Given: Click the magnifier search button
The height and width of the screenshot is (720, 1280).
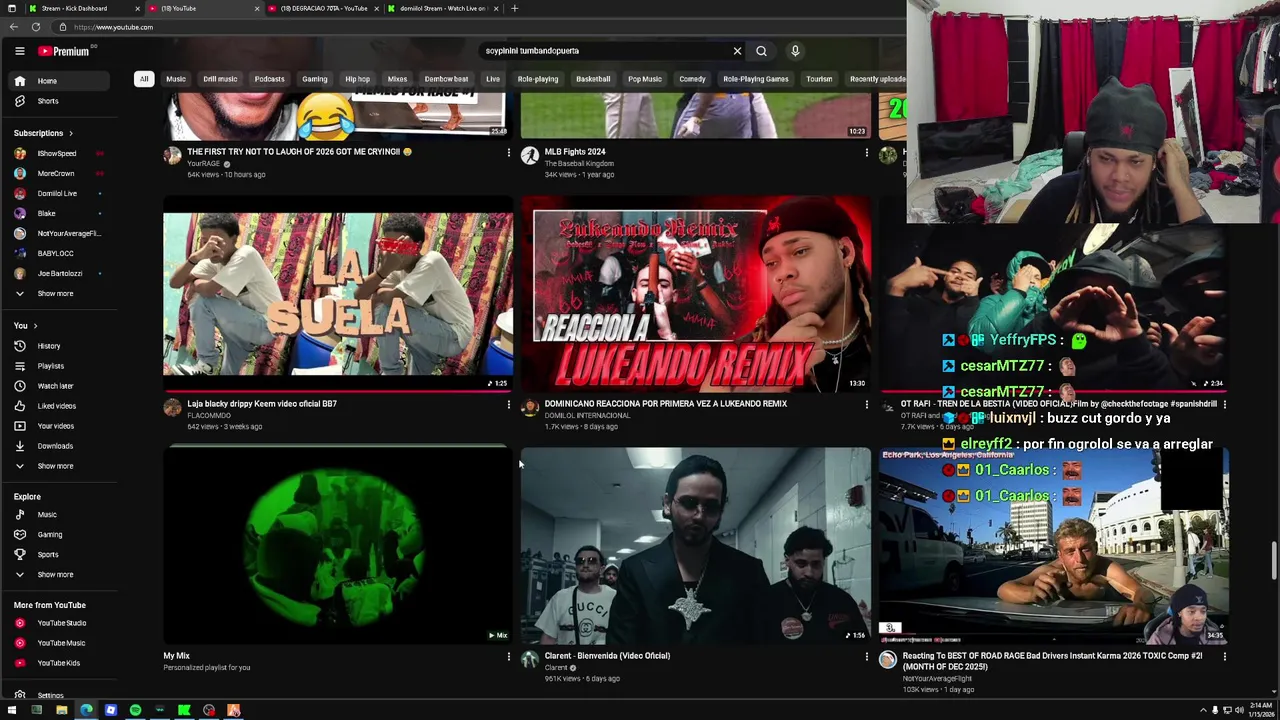Looking at the screenshot, I should tap(761, 51).
